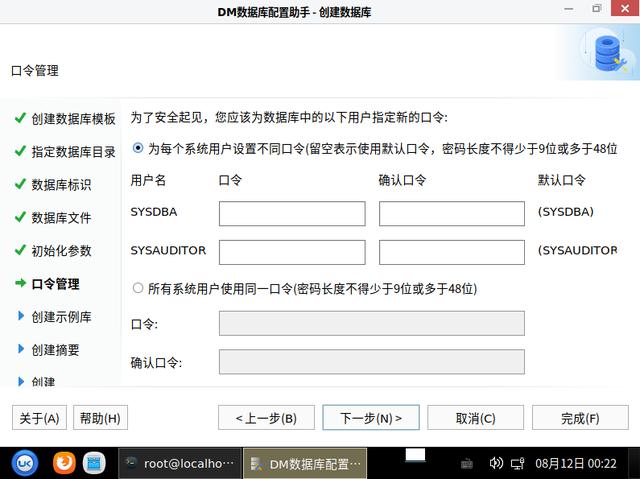Click the (SYSDBA) default password text
640x479 pixels.
(566, 212)
